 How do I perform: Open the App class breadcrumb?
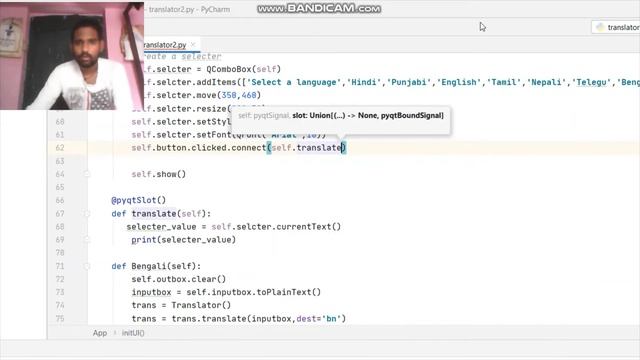coord(100,333)
